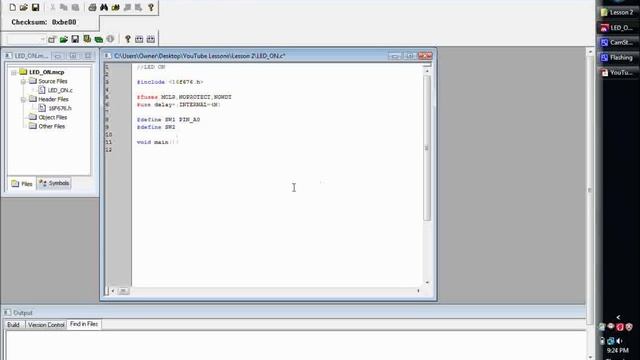The image size is (640, 360).
Task: Switch to the Symbols tab
Action: pos(54,183)
